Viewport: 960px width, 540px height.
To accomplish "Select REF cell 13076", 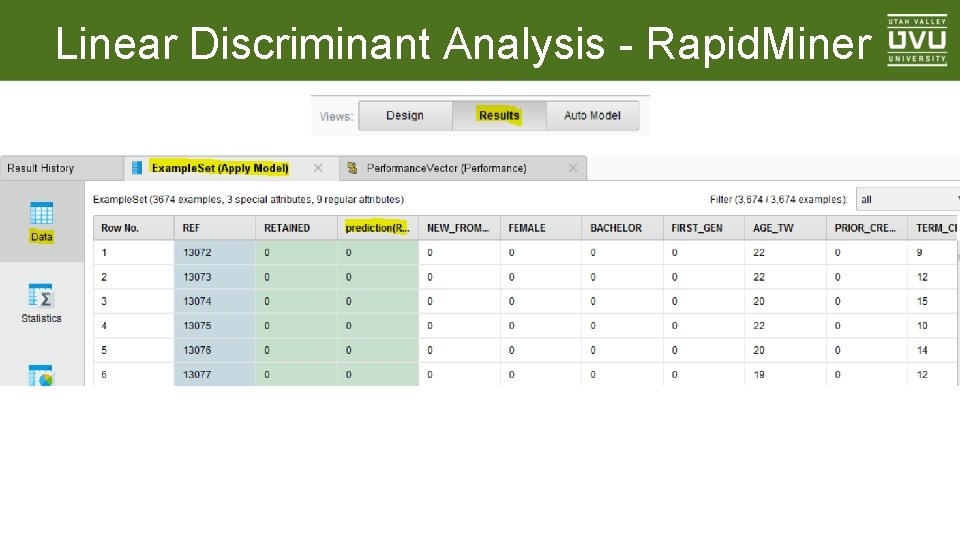I will [x=215, y=350].
